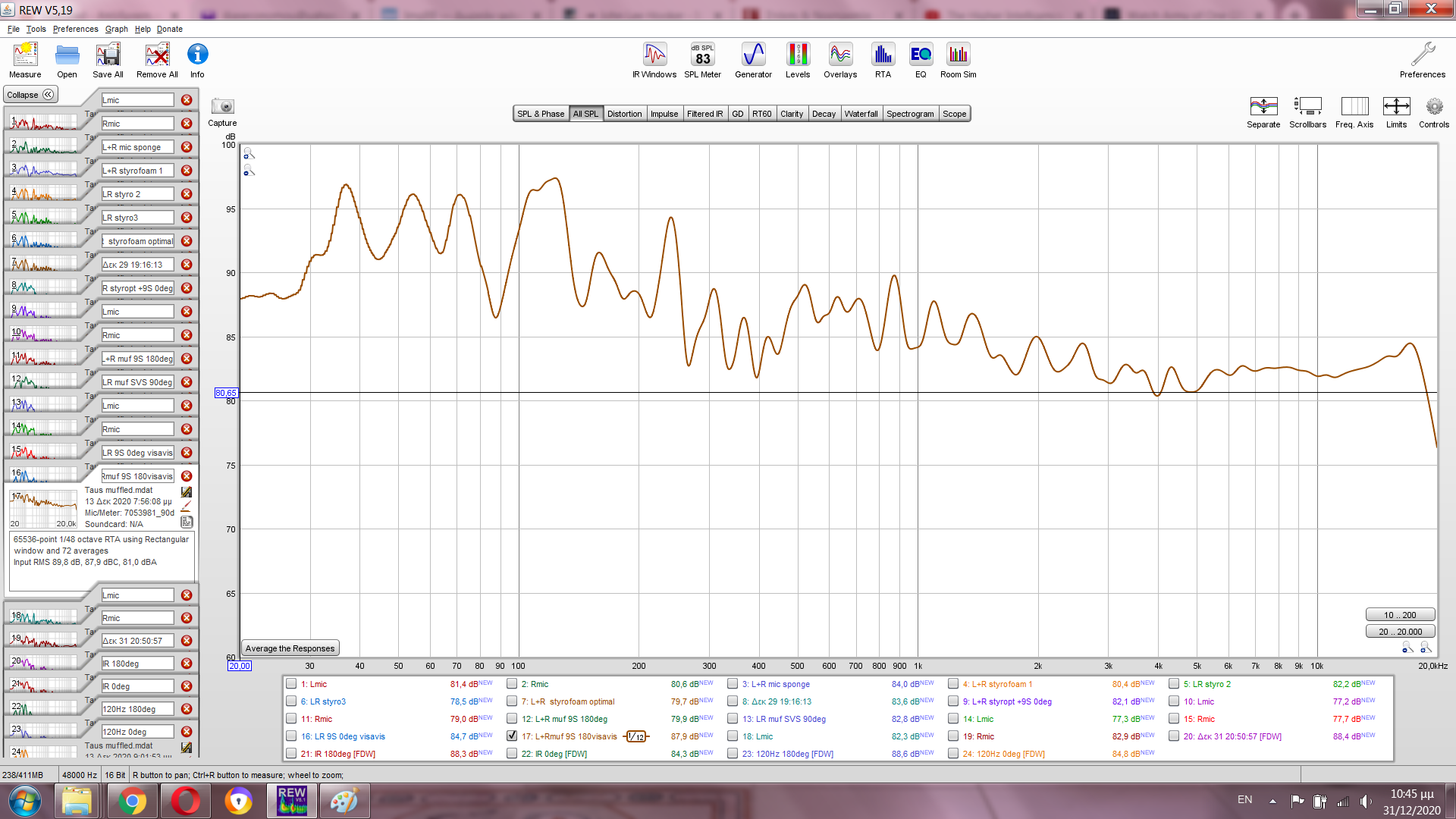Start a new sweep with the Measure icon
1456x819 pixels.
pyautogui.click(x=25, y=60)
